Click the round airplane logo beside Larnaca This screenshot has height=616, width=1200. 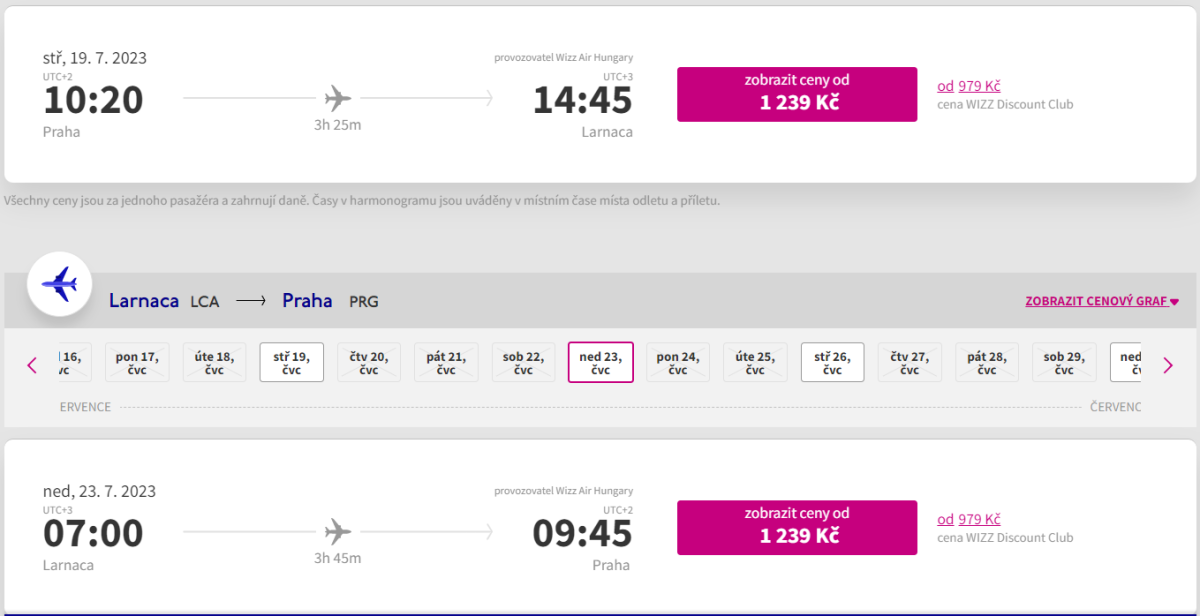pos(59,285)
